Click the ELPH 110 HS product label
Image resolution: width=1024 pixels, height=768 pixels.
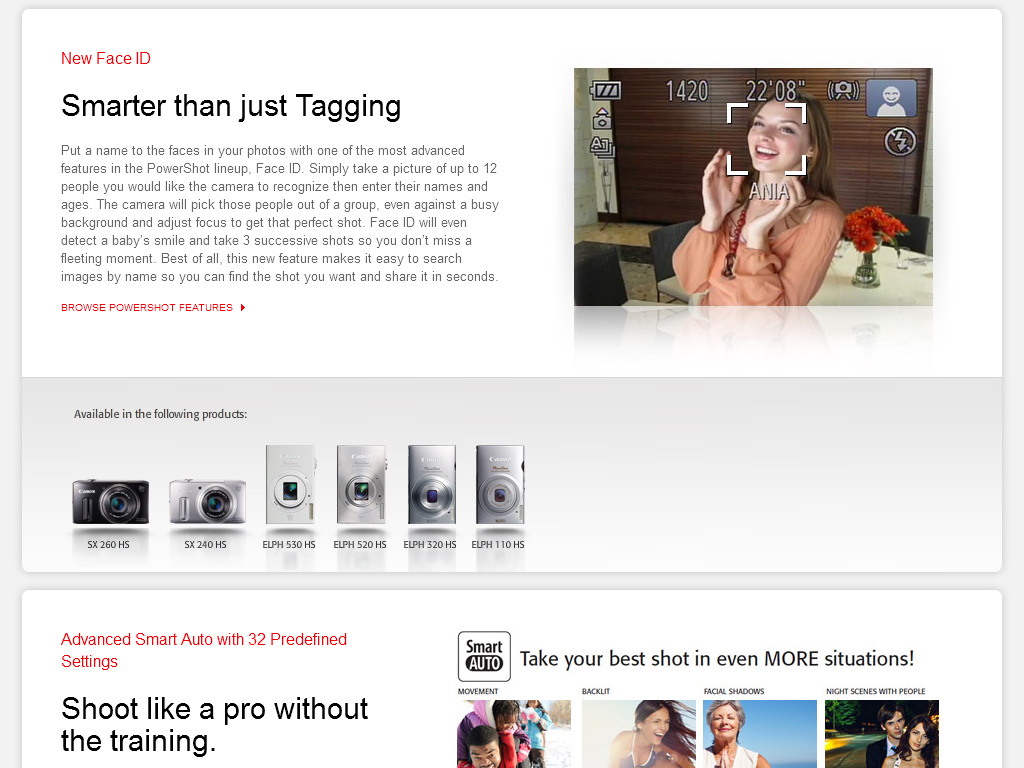498,545
